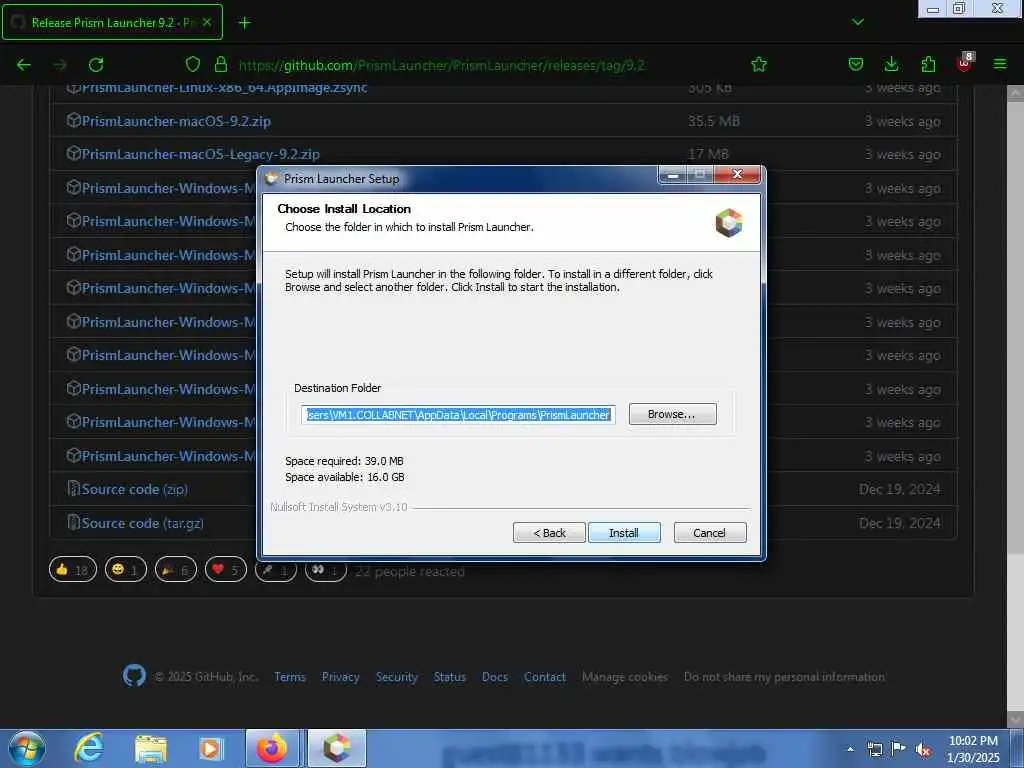Go back with the < Back button
This screenshot has height=768, width=1024.
tap(549, 533)
